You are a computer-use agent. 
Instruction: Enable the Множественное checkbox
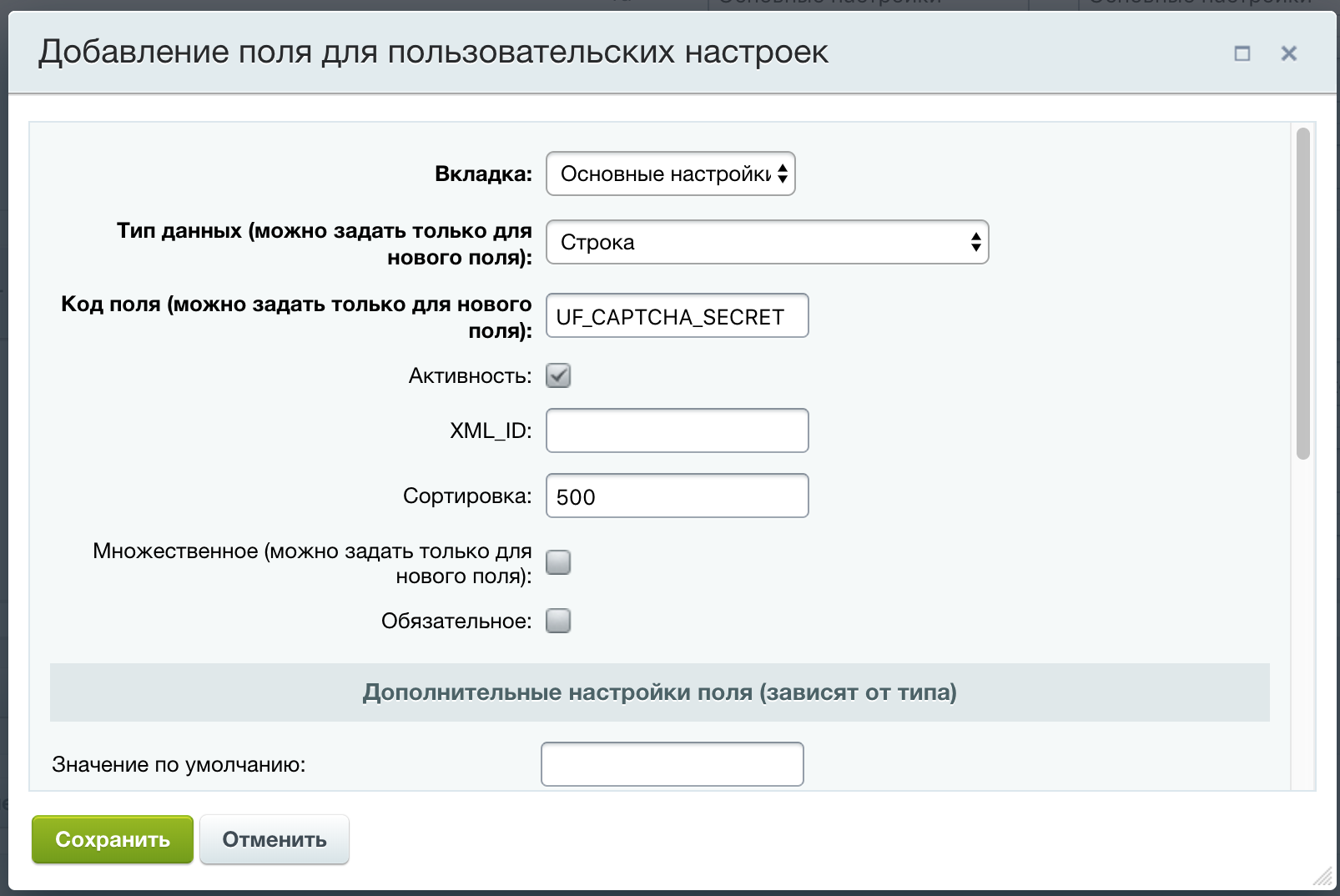click(558, 562)
